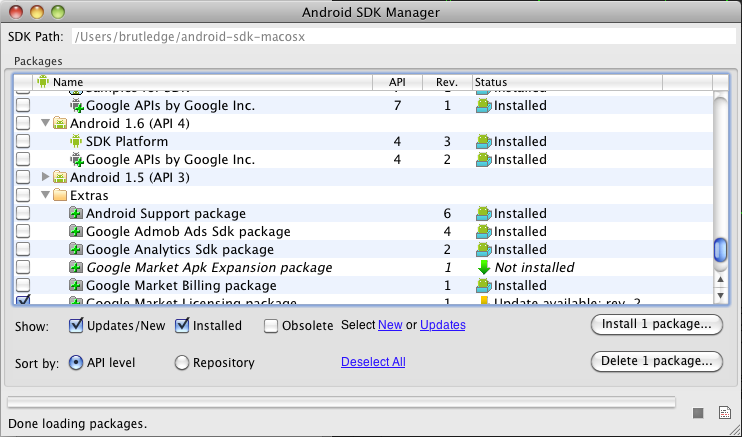Select the Google Admob Ads Sdk package row

(363, 232)
